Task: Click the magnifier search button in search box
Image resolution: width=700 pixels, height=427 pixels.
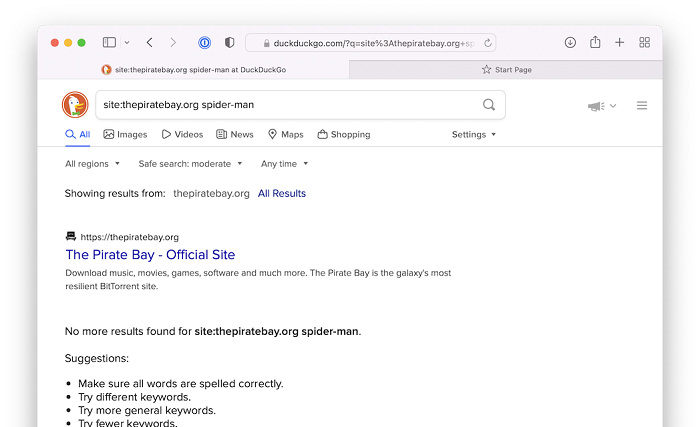Action: 488,105
